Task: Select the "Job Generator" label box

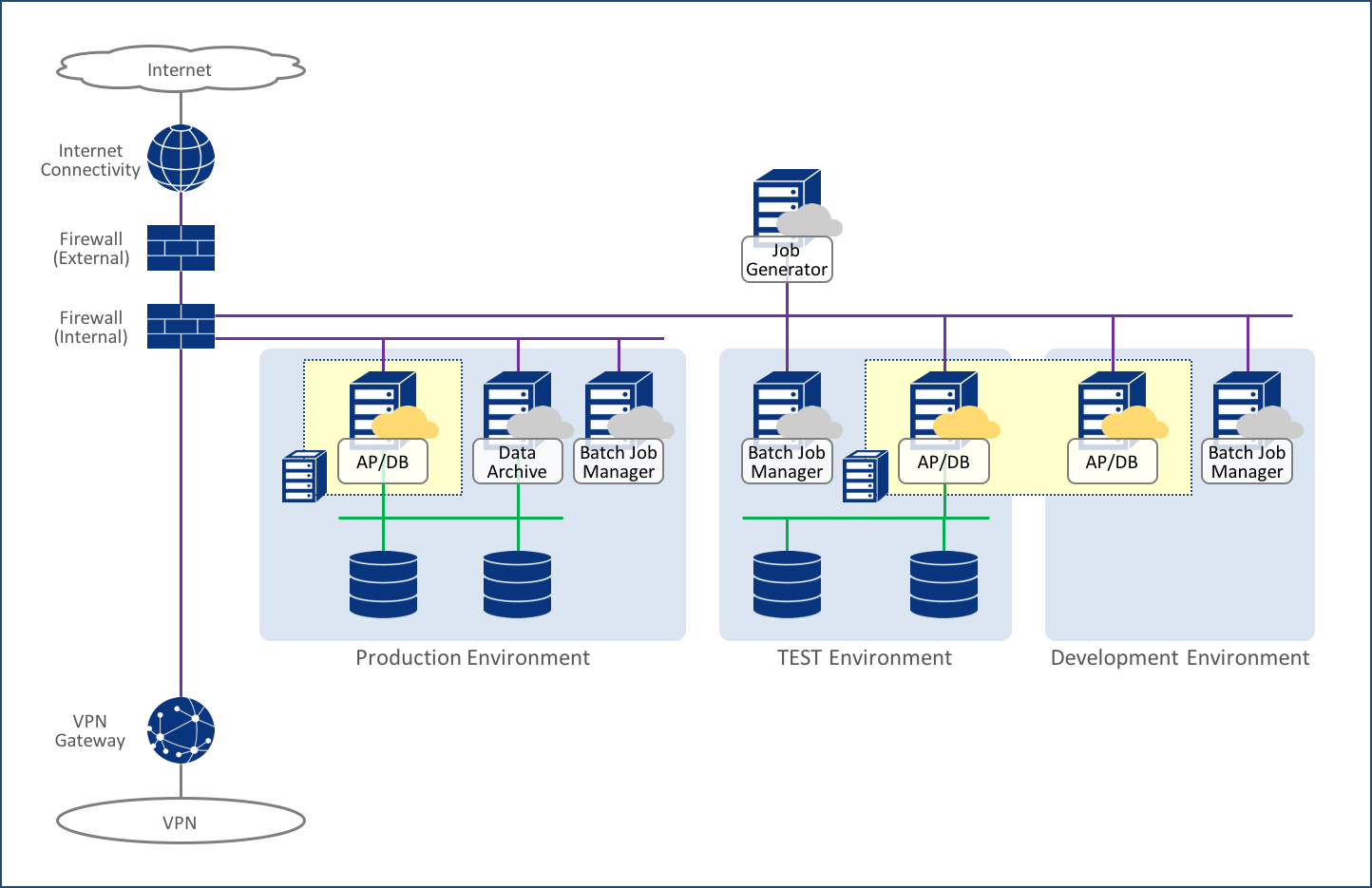Action: click(787, 259)
